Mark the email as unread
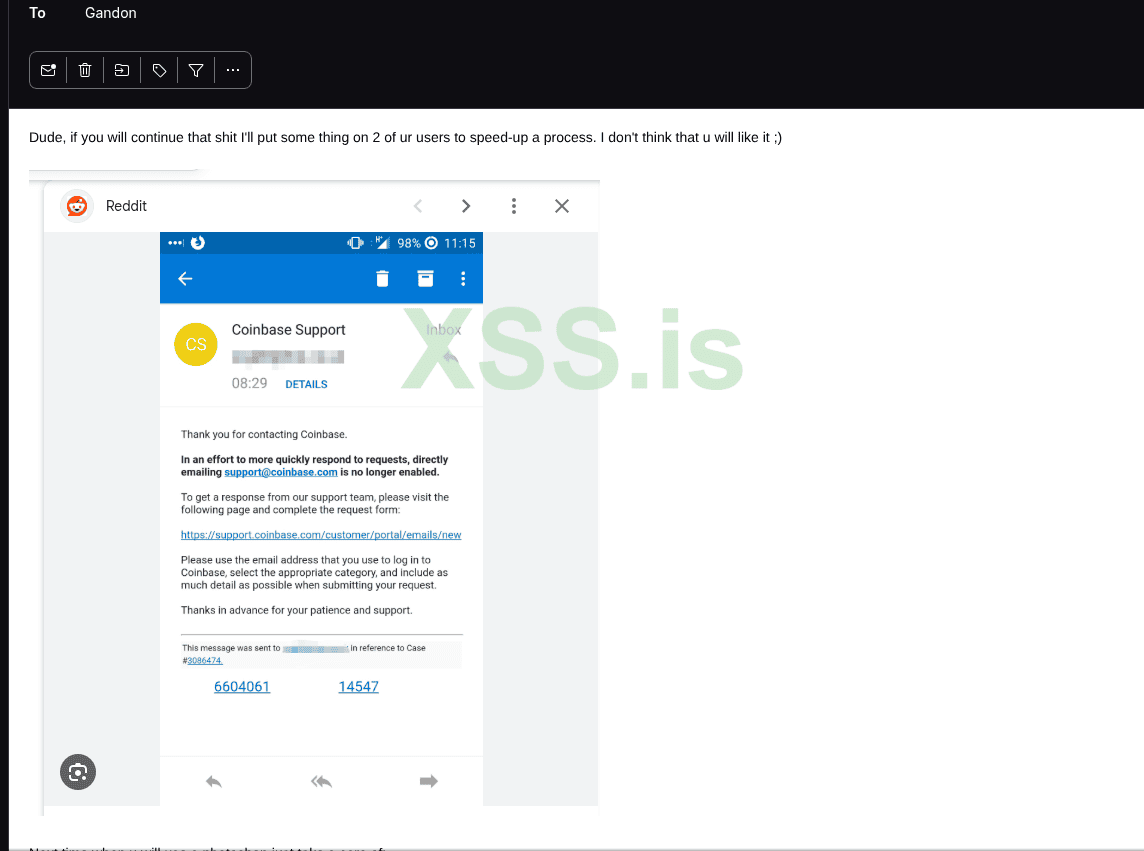 [48, 70]
